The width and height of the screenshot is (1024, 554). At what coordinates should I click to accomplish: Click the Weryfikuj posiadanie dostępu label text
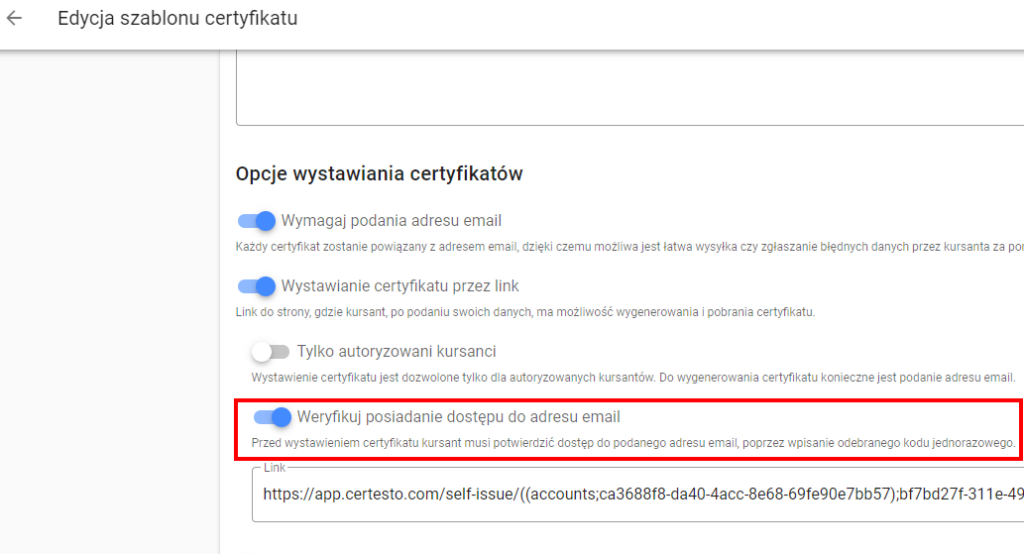tap(458, 417)
